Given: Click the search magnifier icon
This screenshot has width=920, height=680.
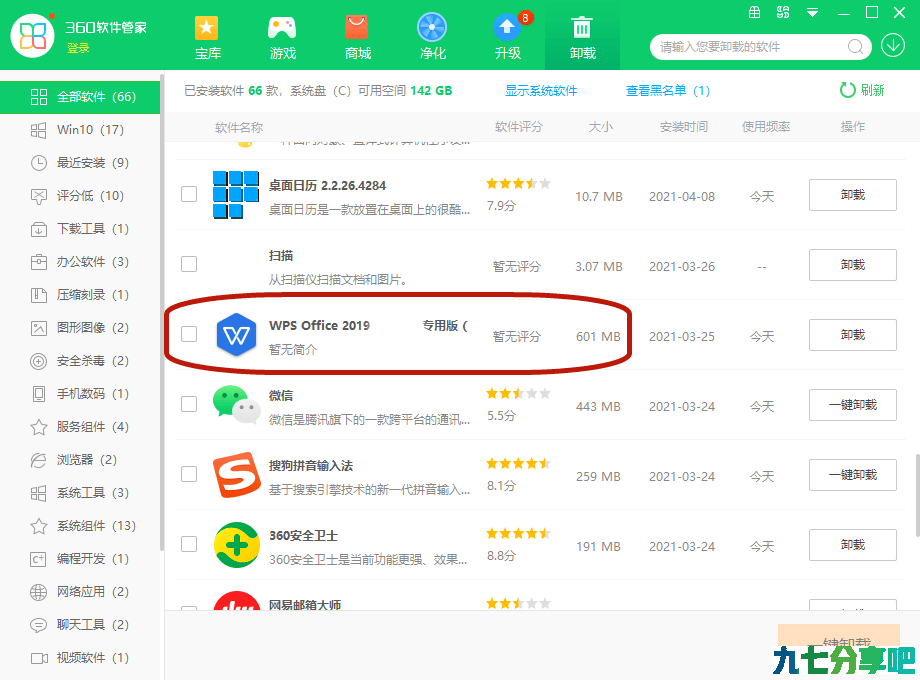Looking at the screenshot, I should [x=855, y=46].
